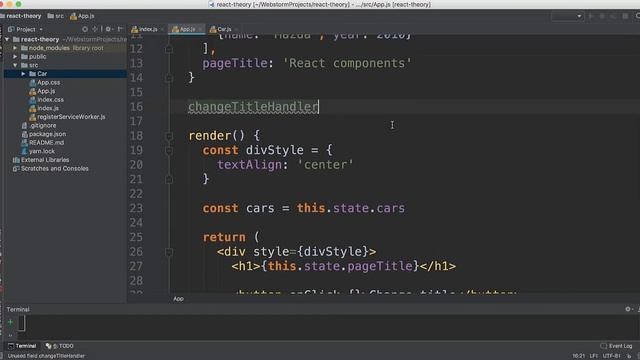This screenshot has width=640, height=360.
Task: Toggle fold marker at line 12
Action: (x=169, y=49)
